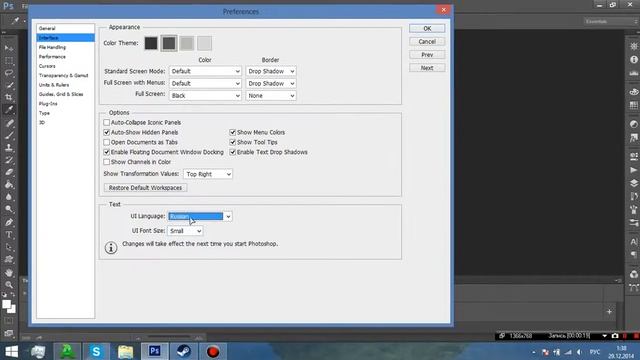Click Cancel in Preferences dialog
This screenshot has height=360, width=640.
click(427, 42)
